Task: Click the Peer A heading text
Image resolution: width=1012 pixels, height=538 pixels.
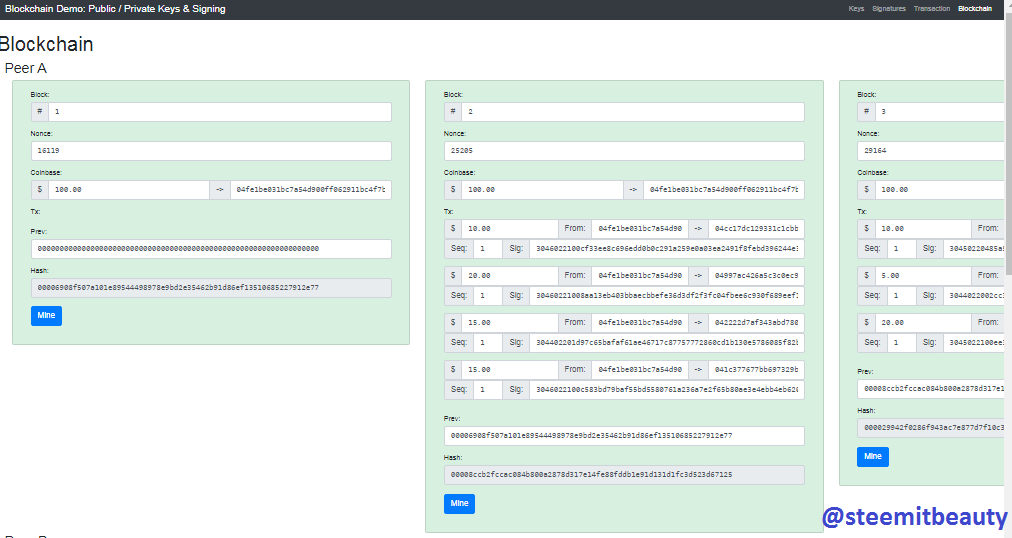Action: [x=26, y=68]
